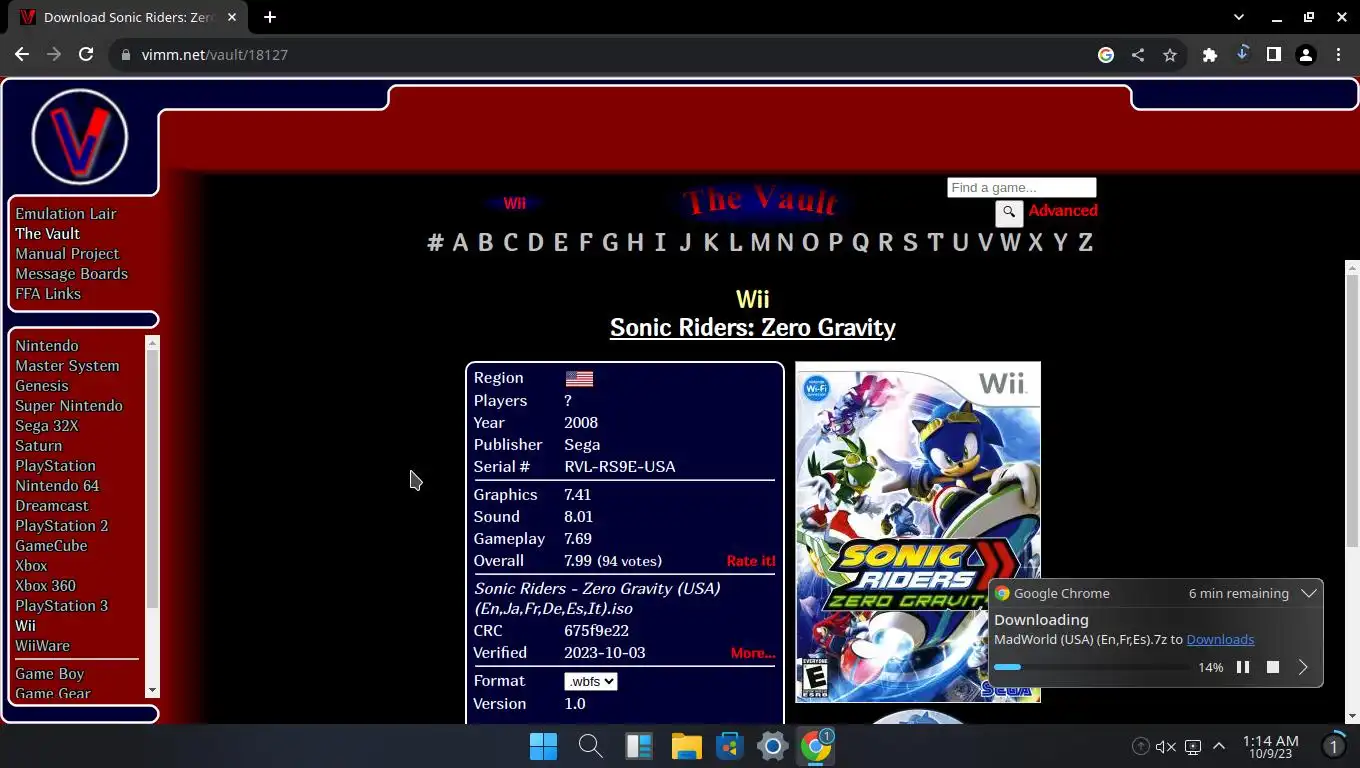1360x768 pixels.
Task: Open the Chrome profile avatar
Action: 1306,55
